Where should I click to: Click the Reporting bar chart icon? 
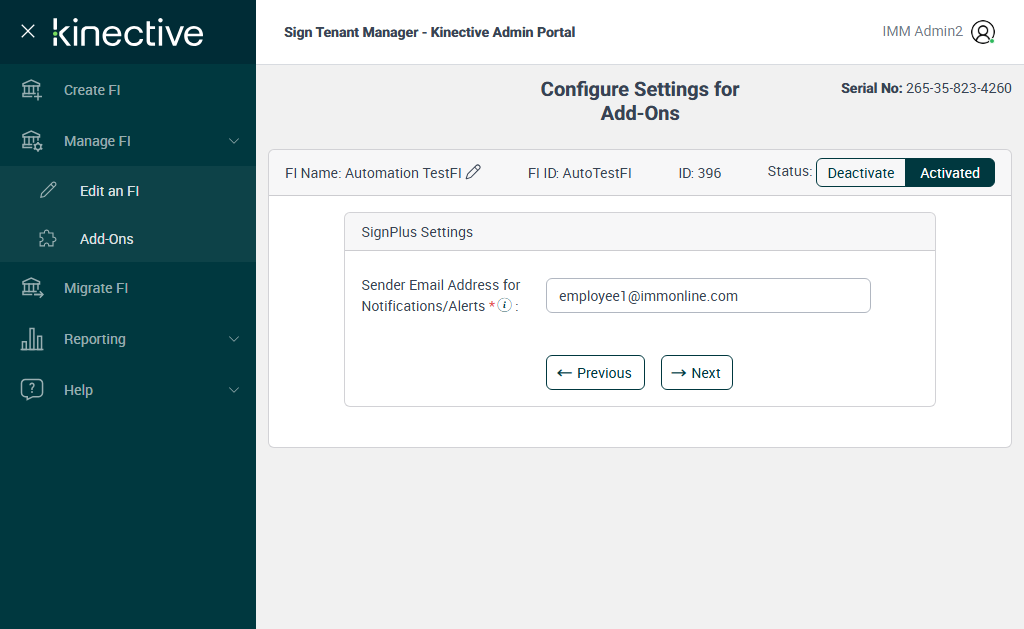(x=32, y=339)
